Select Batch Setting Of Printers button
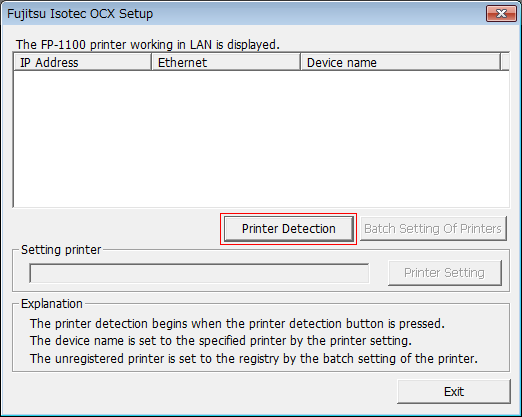 (x=433, y=229)
